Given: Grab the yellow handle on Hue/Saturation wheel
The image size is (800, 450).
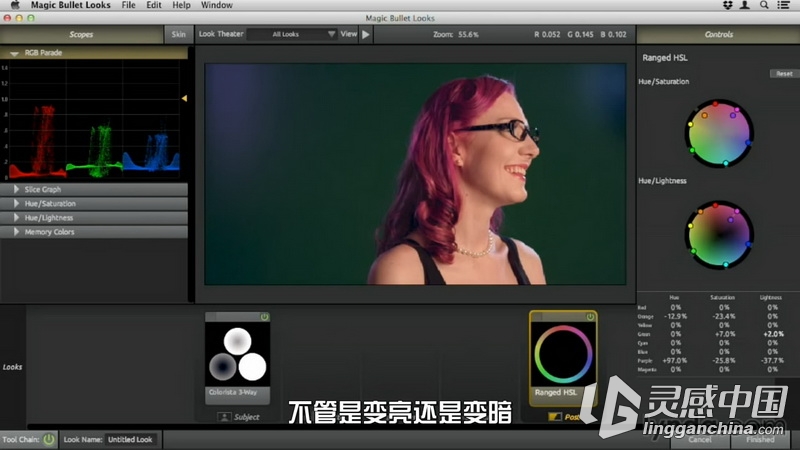Looking at the screenshot, I should 691,124.
